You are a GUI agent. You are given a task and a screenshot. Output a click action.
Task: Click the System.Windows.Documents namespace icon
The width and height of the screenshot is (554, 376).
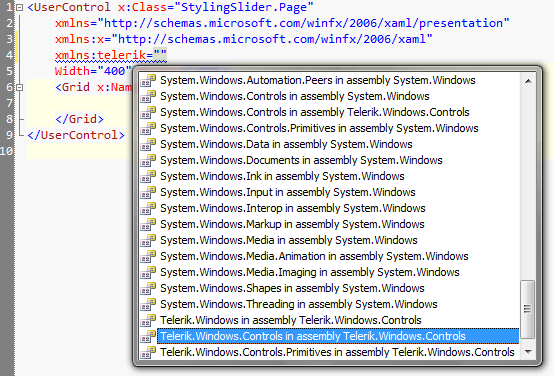coord(148,160)
